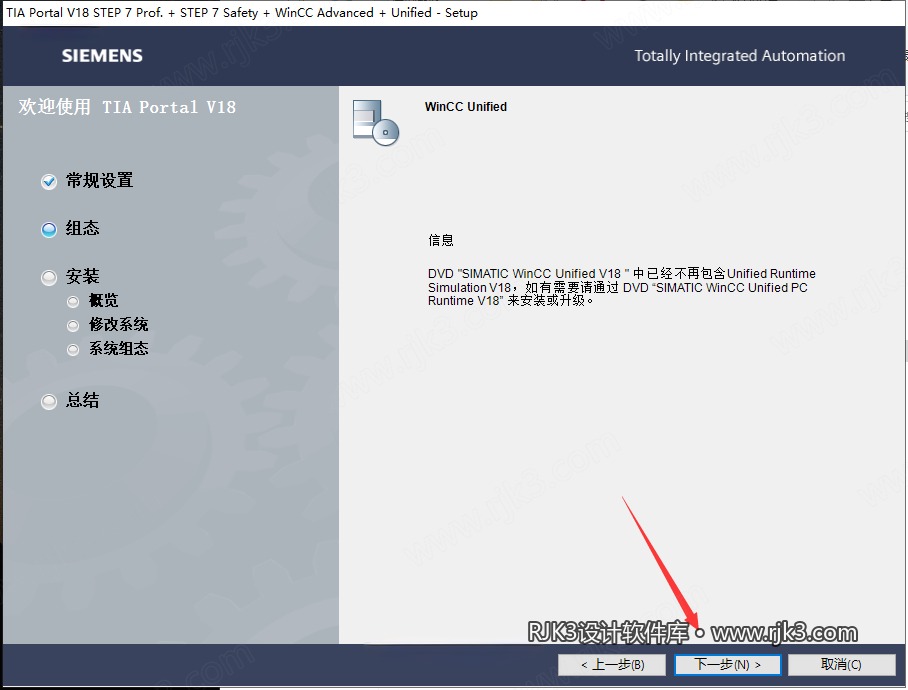Select the 总结 step indicator
Image resolution: width=908 pixels, height=690 pixels.
pyautogui.click(x=49, y=401)
